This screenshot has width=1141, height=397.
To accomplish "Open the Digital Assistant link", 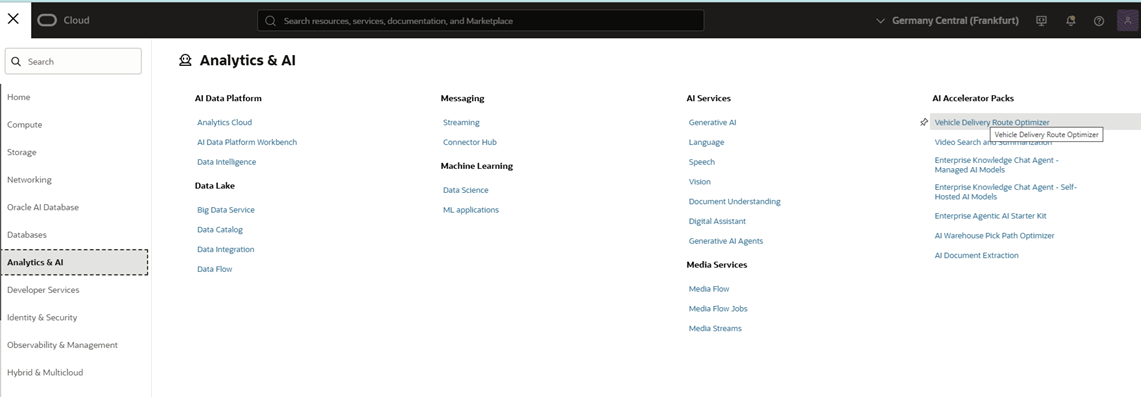I will click(717, 221).
